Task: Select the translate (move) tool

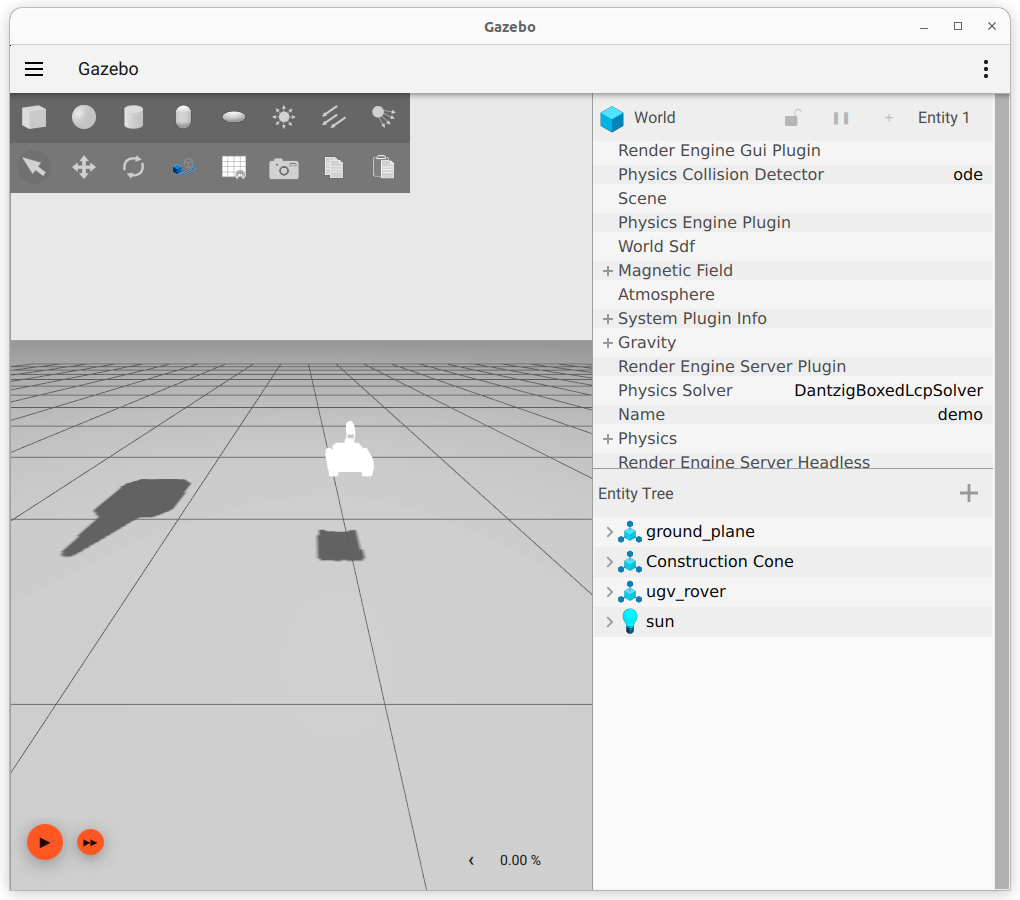Action: (x=84, y=167)
